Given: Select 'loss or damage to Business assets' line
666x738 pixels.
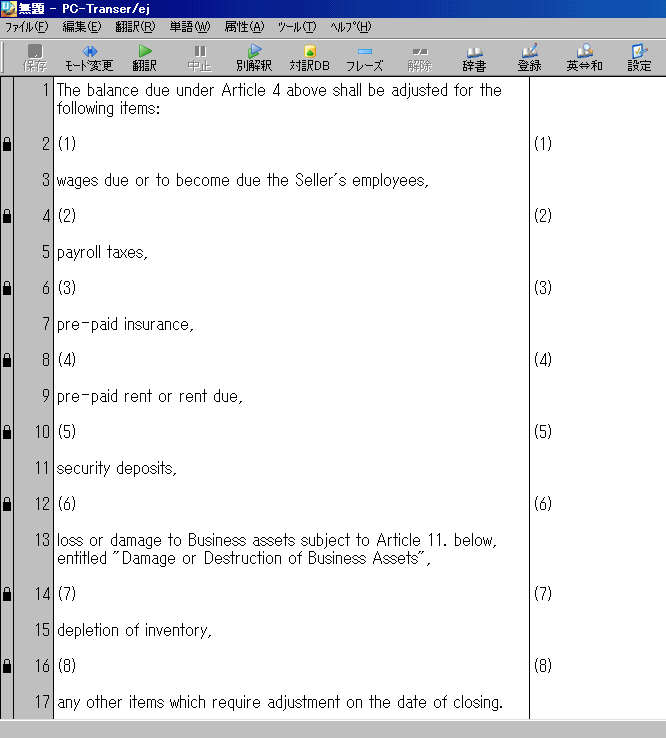Looking at the screenshot, I should pos(277,549).
